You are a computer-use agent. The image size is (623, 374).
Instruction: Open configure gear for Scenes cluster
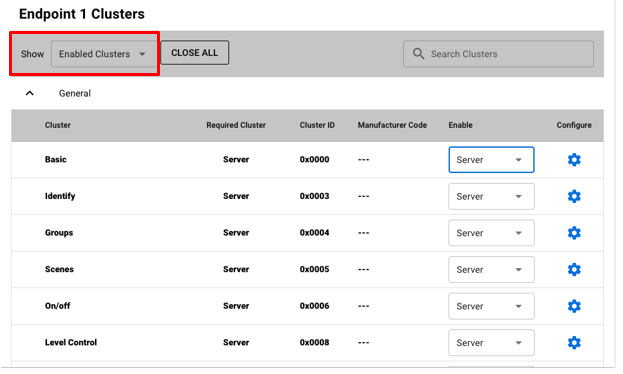(x=574, y=269)
